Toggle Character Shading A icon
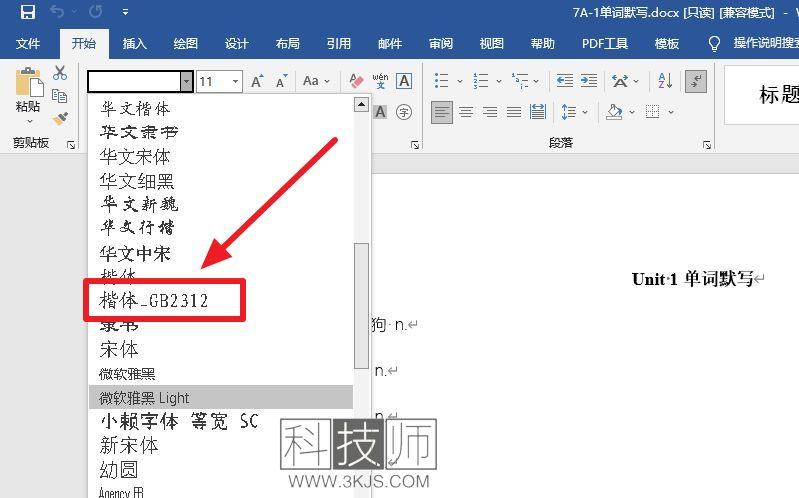 (380, 112)
